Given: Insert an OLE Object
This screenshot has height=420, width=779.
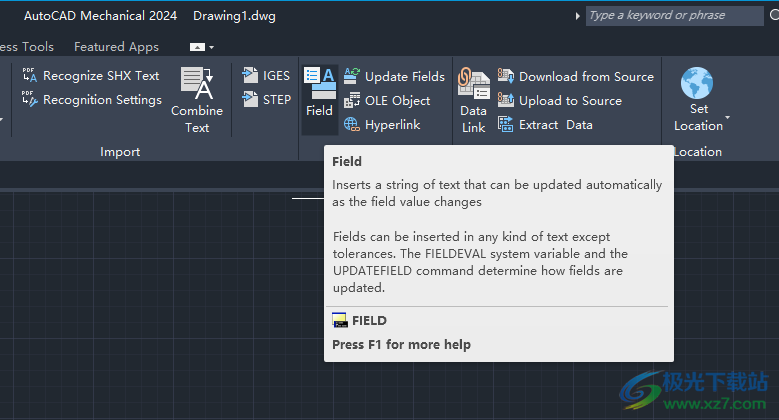Looking at the screenshot, I should [x=387, y=100].
